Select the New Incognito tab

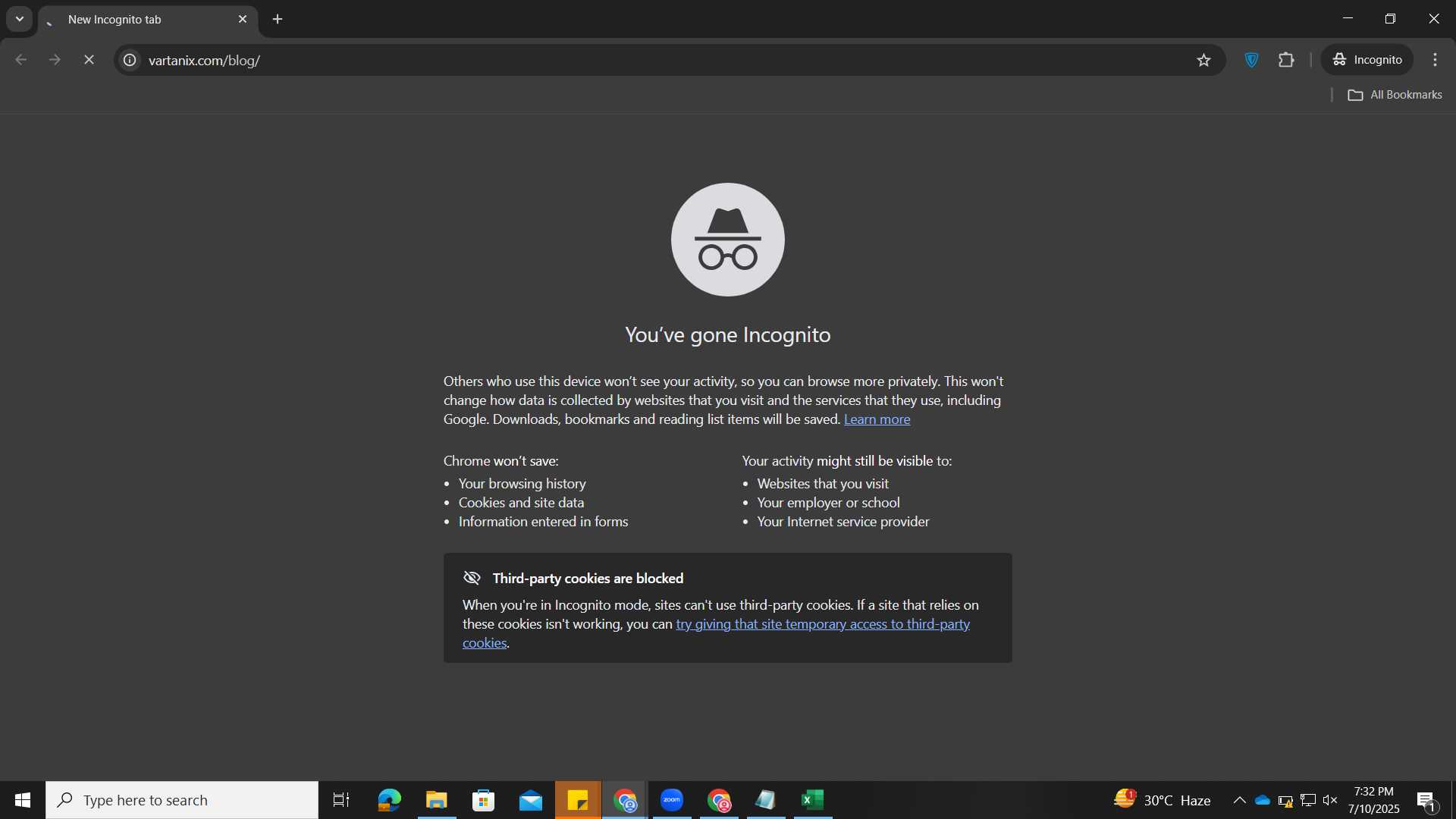(147, 20)
